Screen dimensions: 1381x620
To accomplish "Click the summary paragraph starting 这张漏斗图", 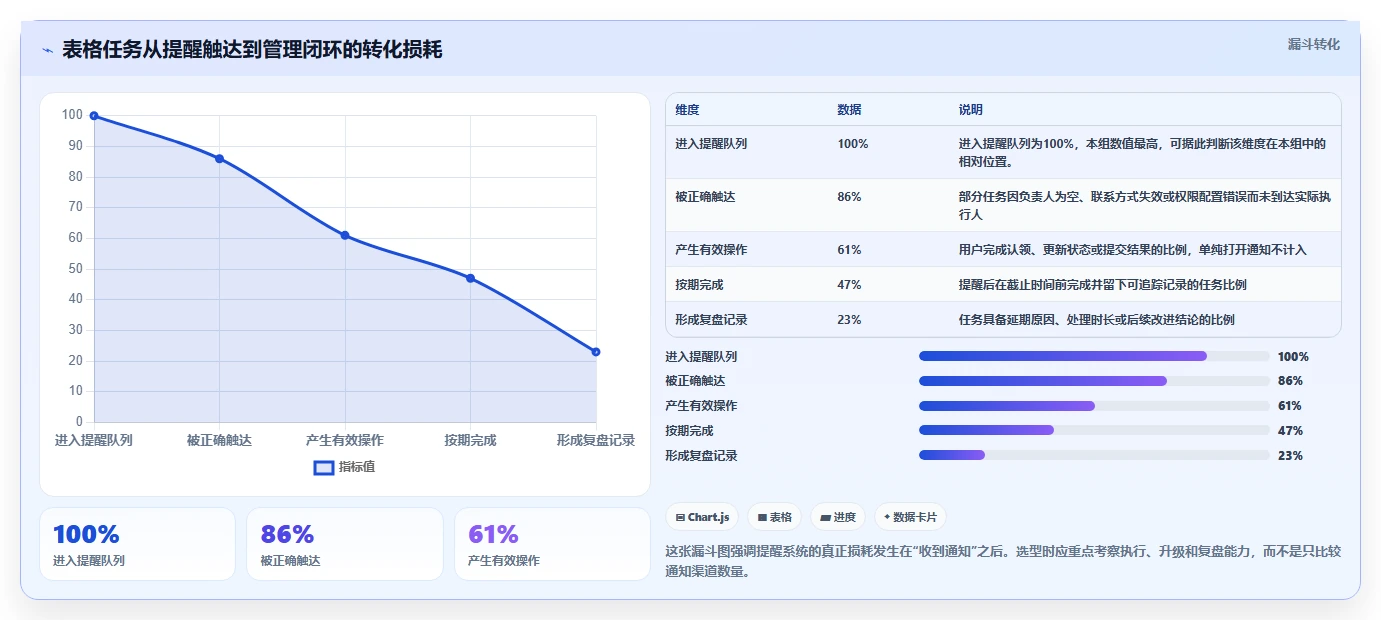I will [1003, 561].
